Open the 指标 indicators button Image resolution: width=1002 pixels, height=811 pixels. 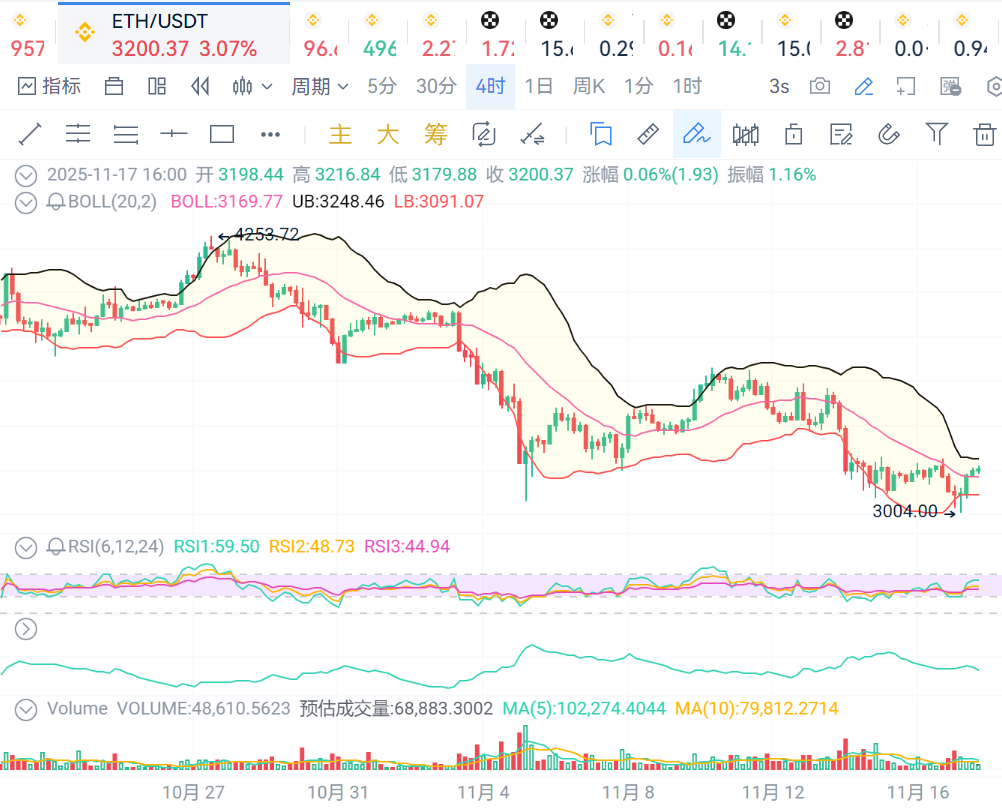(x=50, y=86)
